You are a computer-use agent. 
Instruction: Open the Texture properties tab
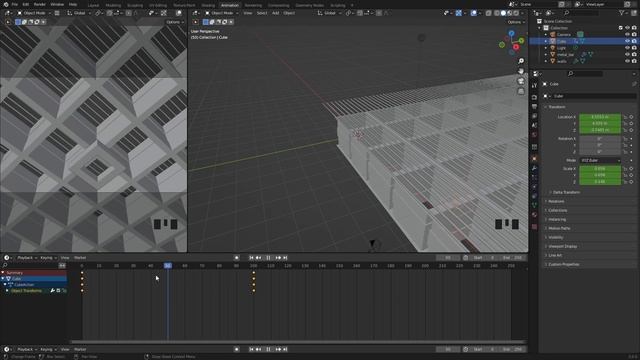tap(534, 227)
